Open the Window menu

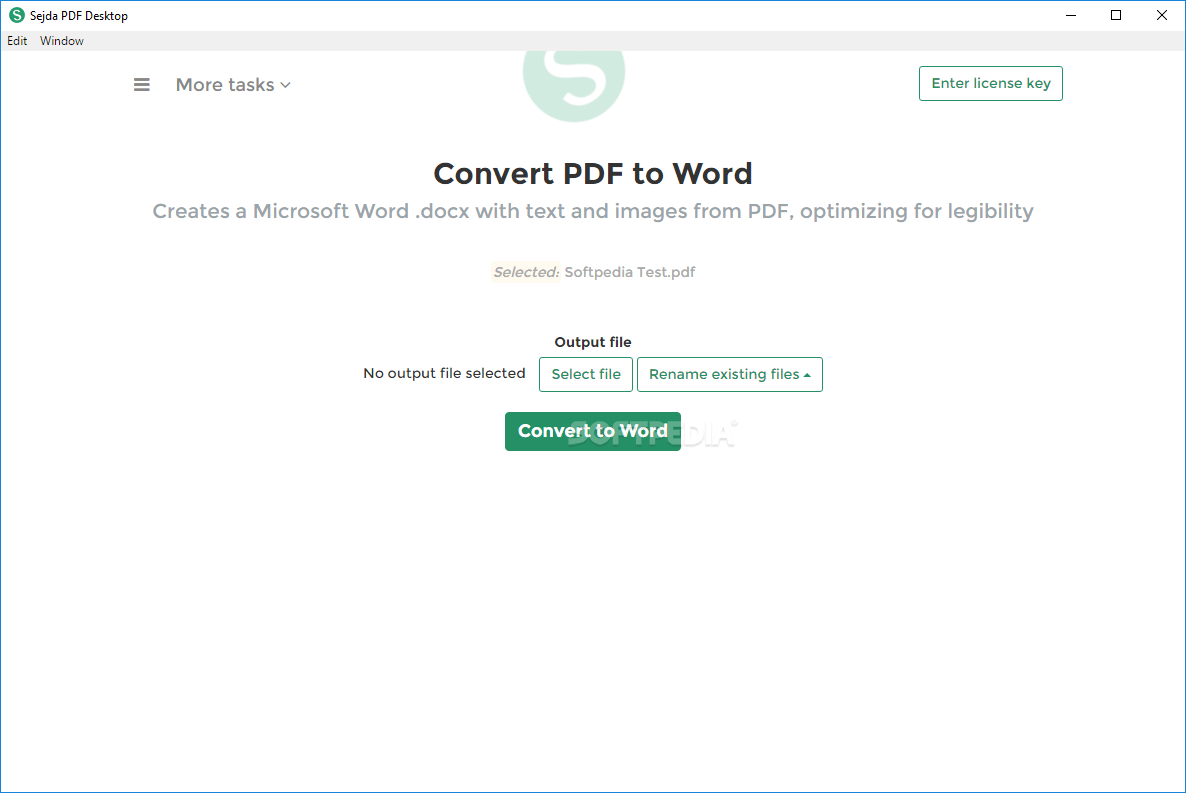(62, 41)
